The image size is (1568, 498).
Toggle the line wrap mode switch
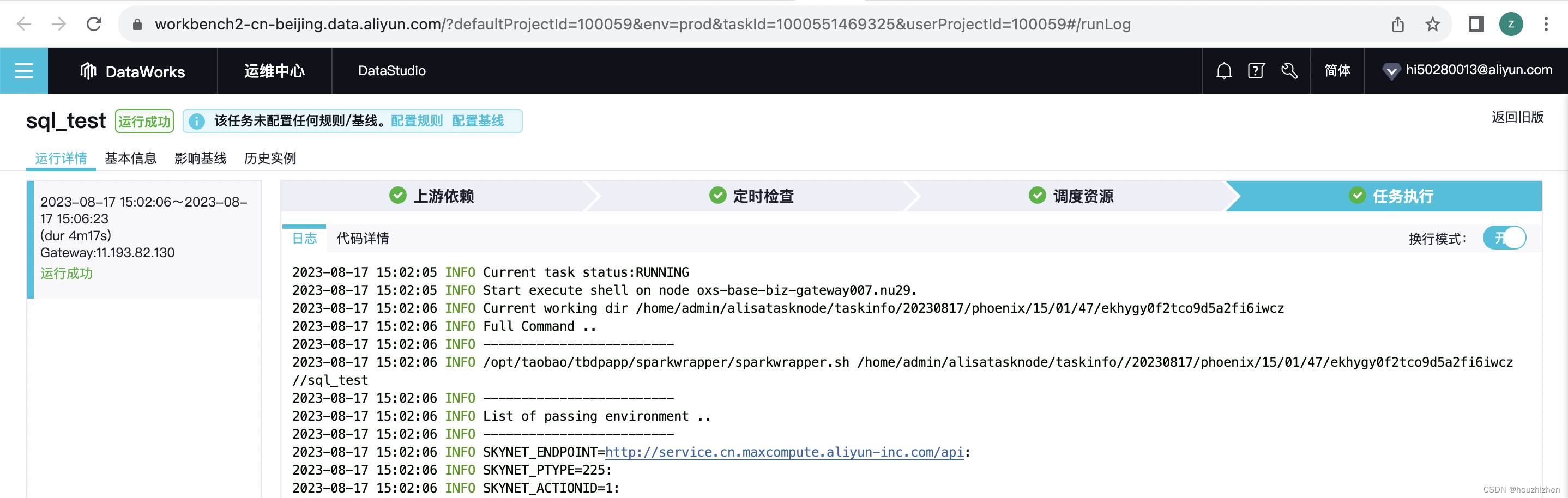pos(1504,238)
